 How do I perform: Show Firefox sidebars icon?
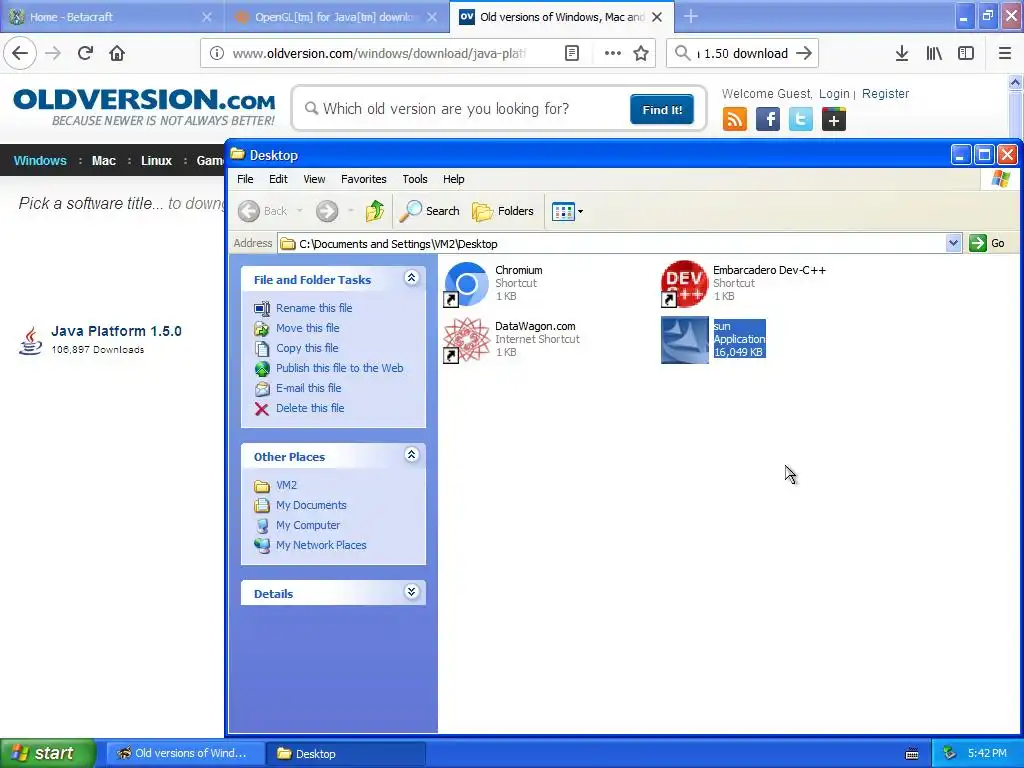click(x=966, y=53)
